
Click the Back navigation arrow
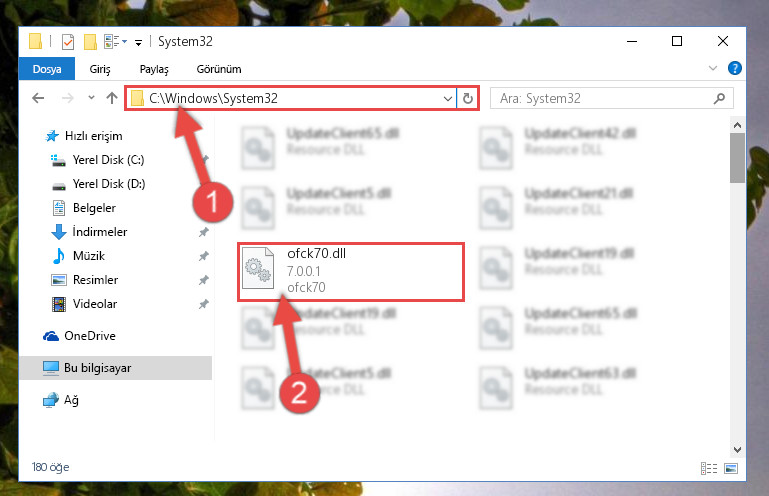coord(38,98)
